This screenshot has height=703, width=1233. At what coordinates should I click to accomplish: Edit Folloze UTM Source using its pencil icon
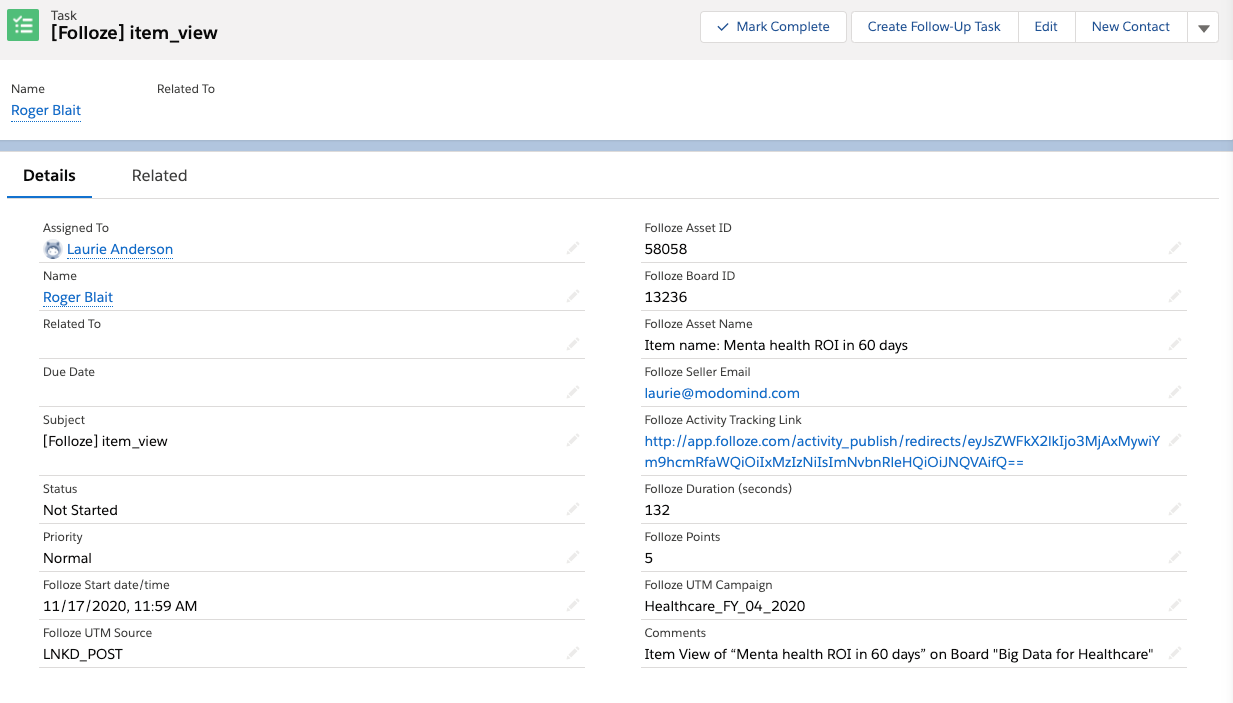coord(573,652)
